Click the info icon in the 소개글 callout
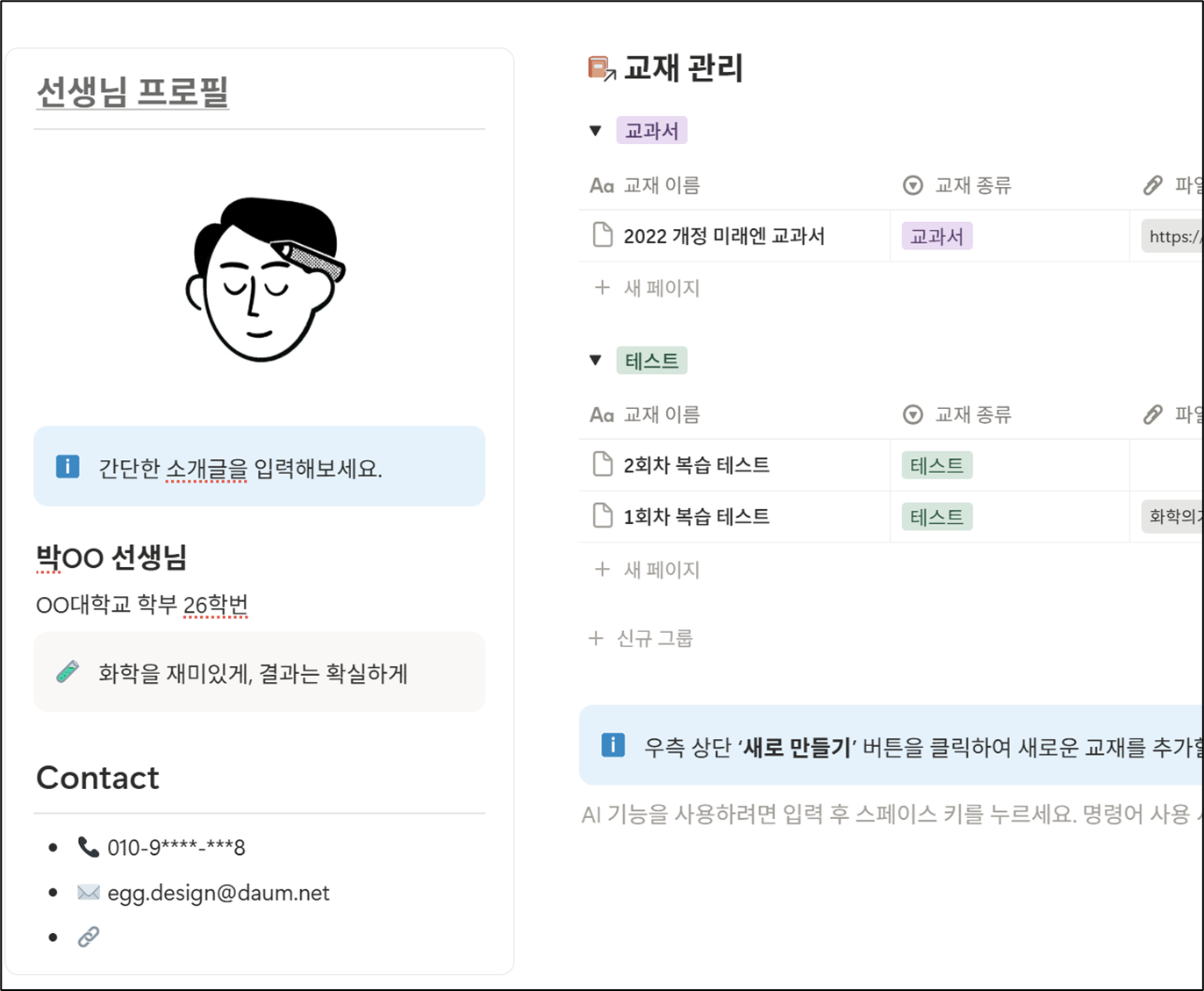This screenshot has width=1204, height=991. pyautogui.click(x=68, y=466)
